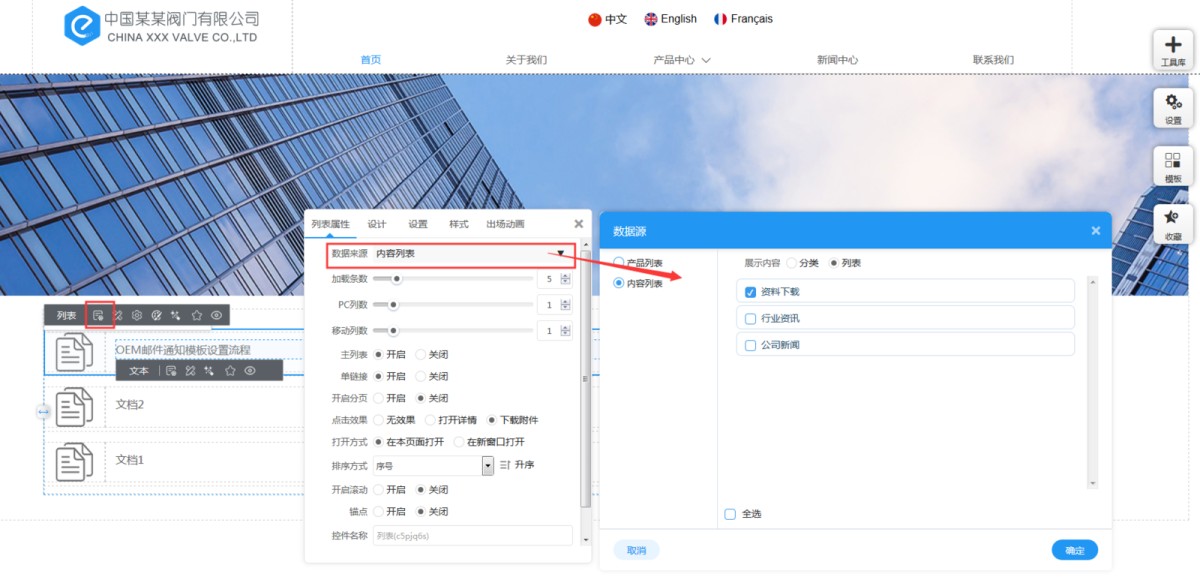Switch to the 样式 tab
This screenshot has height=586, width=1200.
coord(458,224)
